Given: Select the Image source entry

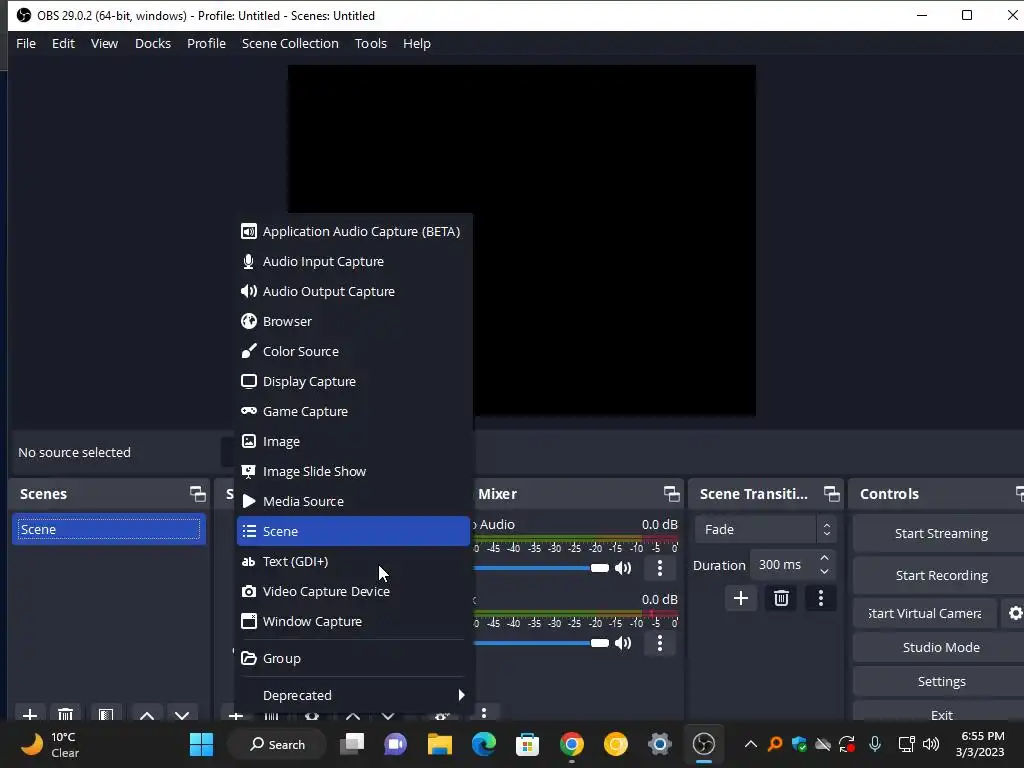Looking at the screenshot, I should point(353,441).
